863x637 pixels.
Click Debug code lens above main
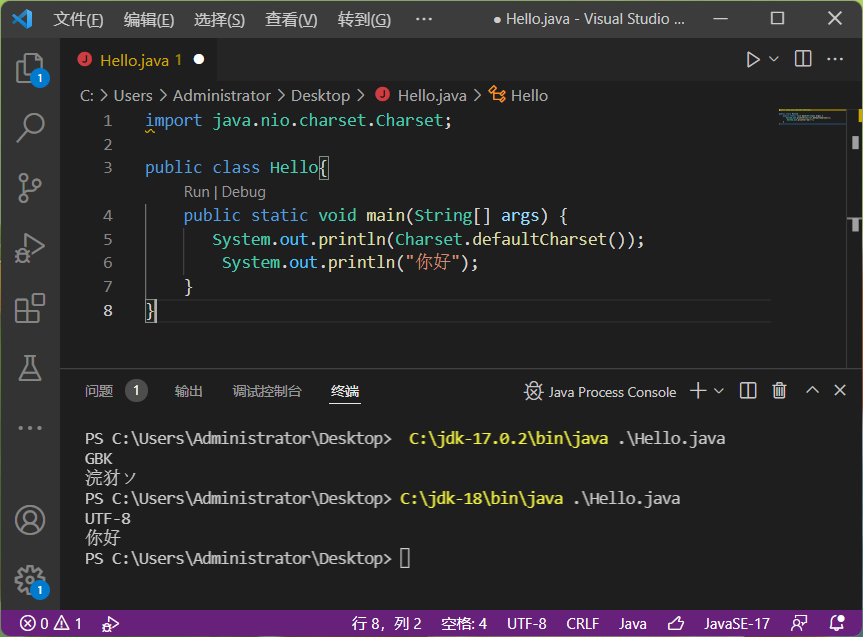[x=244, y=192]
